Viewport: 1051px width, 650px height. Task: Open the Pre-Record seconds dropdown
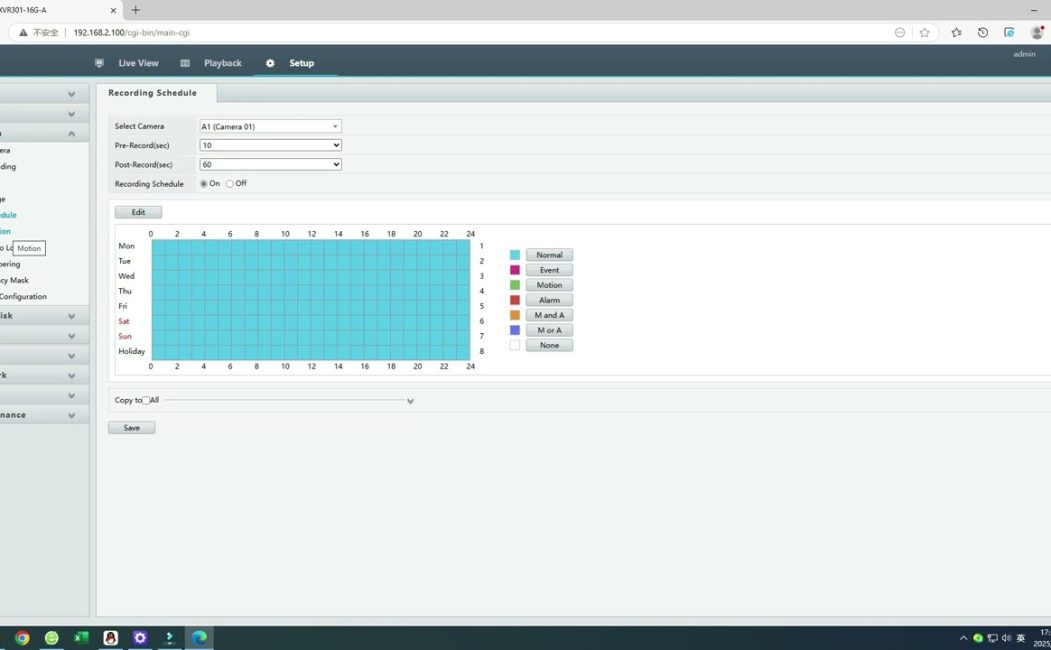pos(270,145)
